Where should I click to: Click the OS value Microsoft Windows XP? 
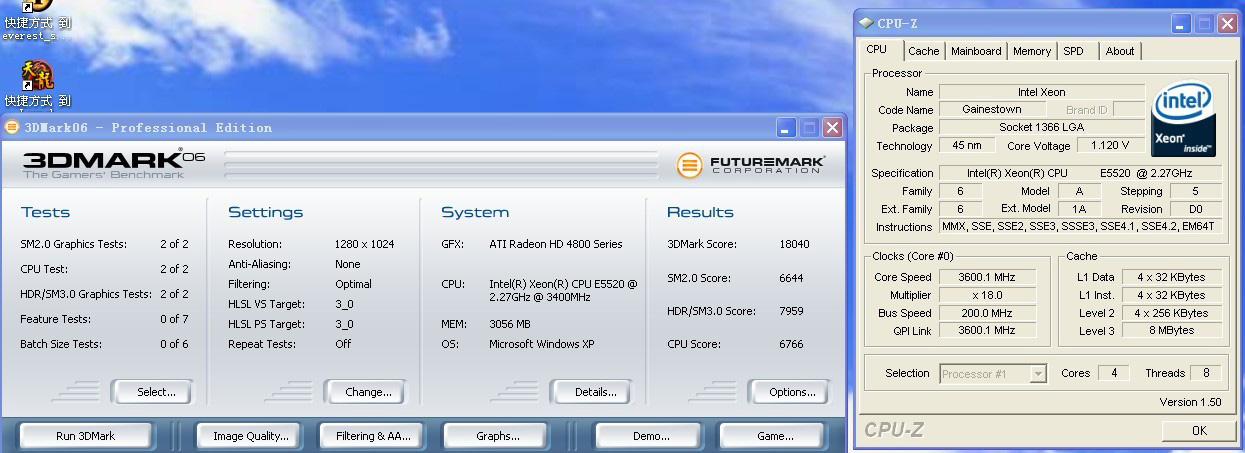coord(544,344)
